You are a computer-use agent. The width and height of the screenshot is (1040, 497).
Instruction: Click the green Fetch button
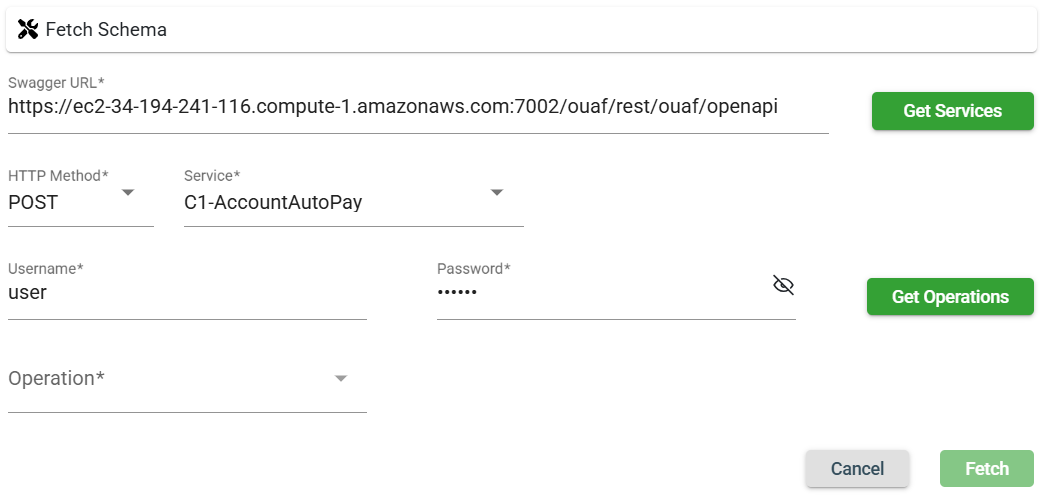tap(986, 469)
